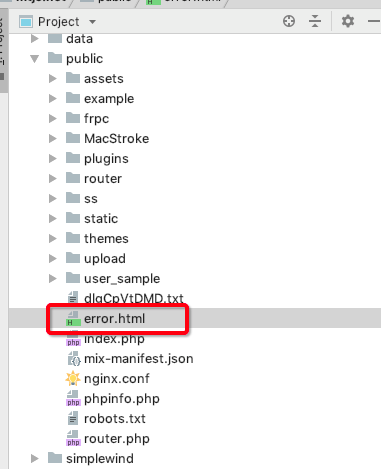Click the robots.txt file icon
Screen dimensions: 381x469
[73, 418]
